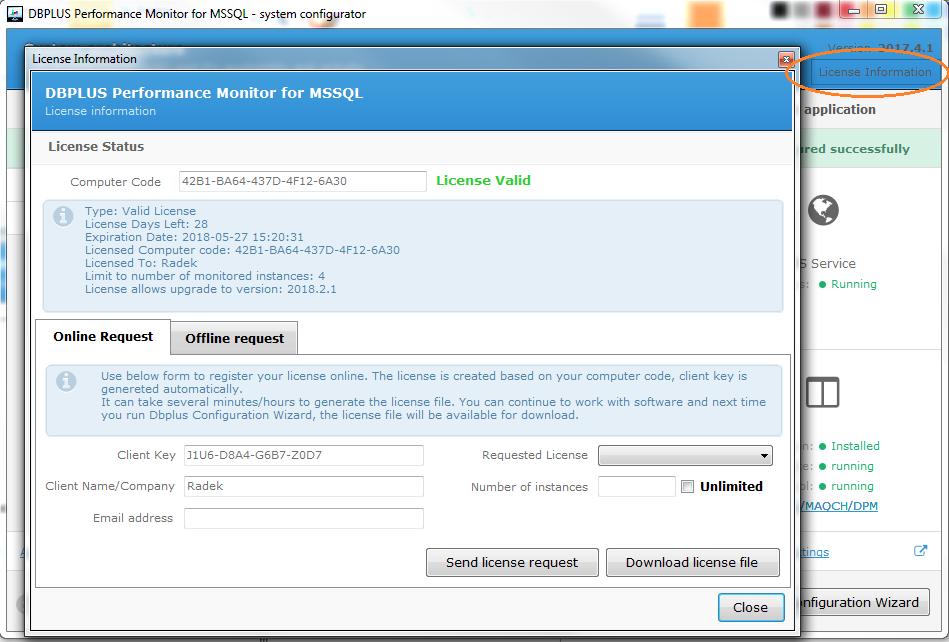Click the 'License Status' section heading
The image size is (949, 642).
[96, 146]
